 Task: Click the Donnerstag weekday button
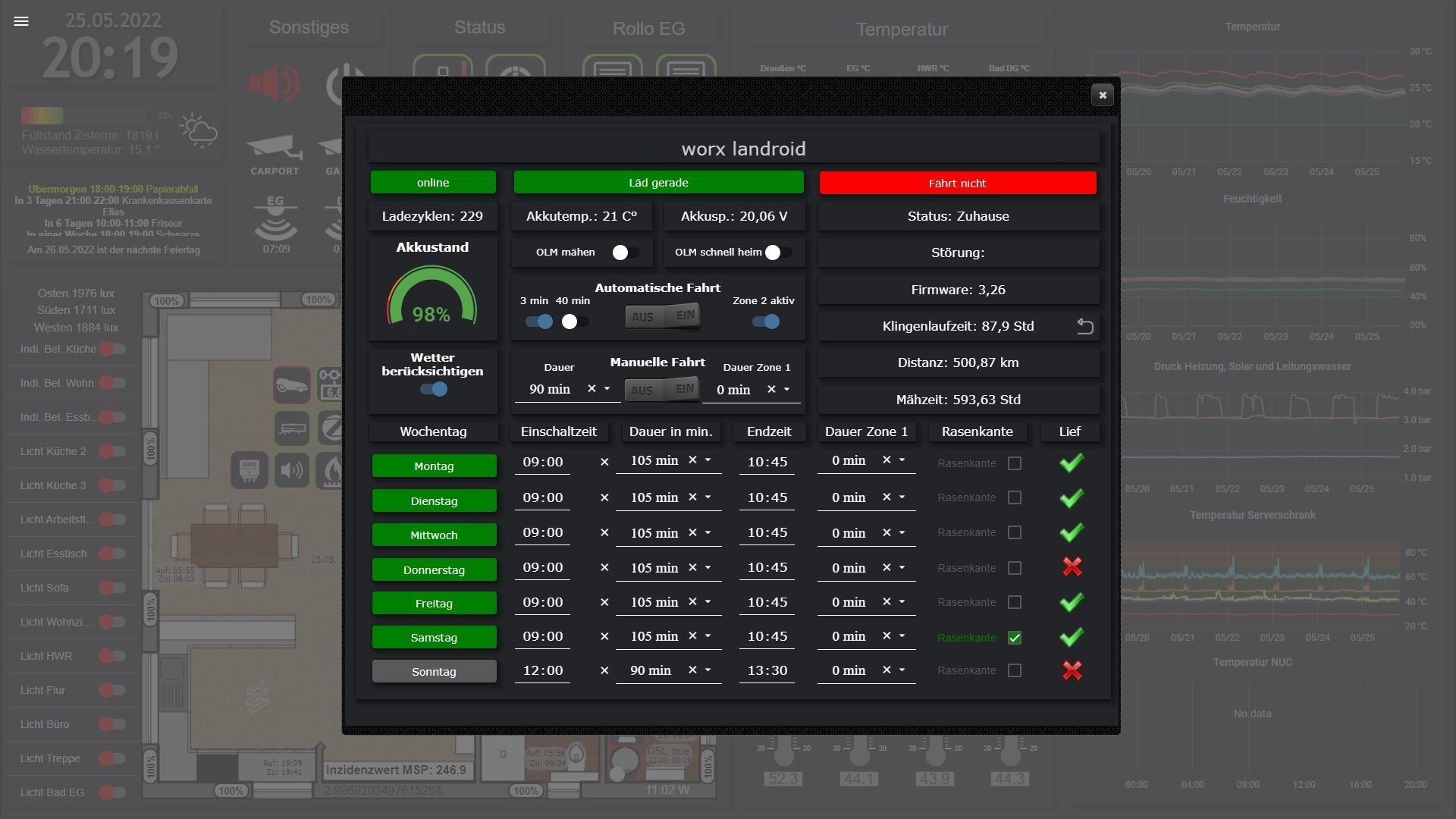click(434, 570)
